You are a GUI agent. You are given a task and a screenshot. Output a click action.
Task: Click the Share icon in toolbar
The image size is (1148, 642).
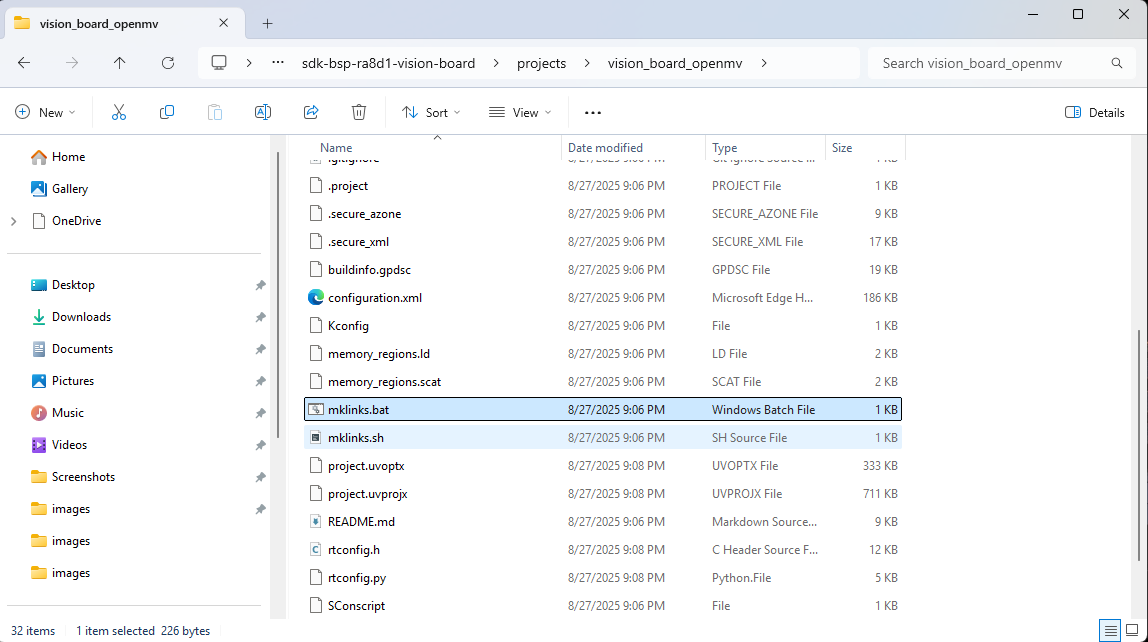311,112
